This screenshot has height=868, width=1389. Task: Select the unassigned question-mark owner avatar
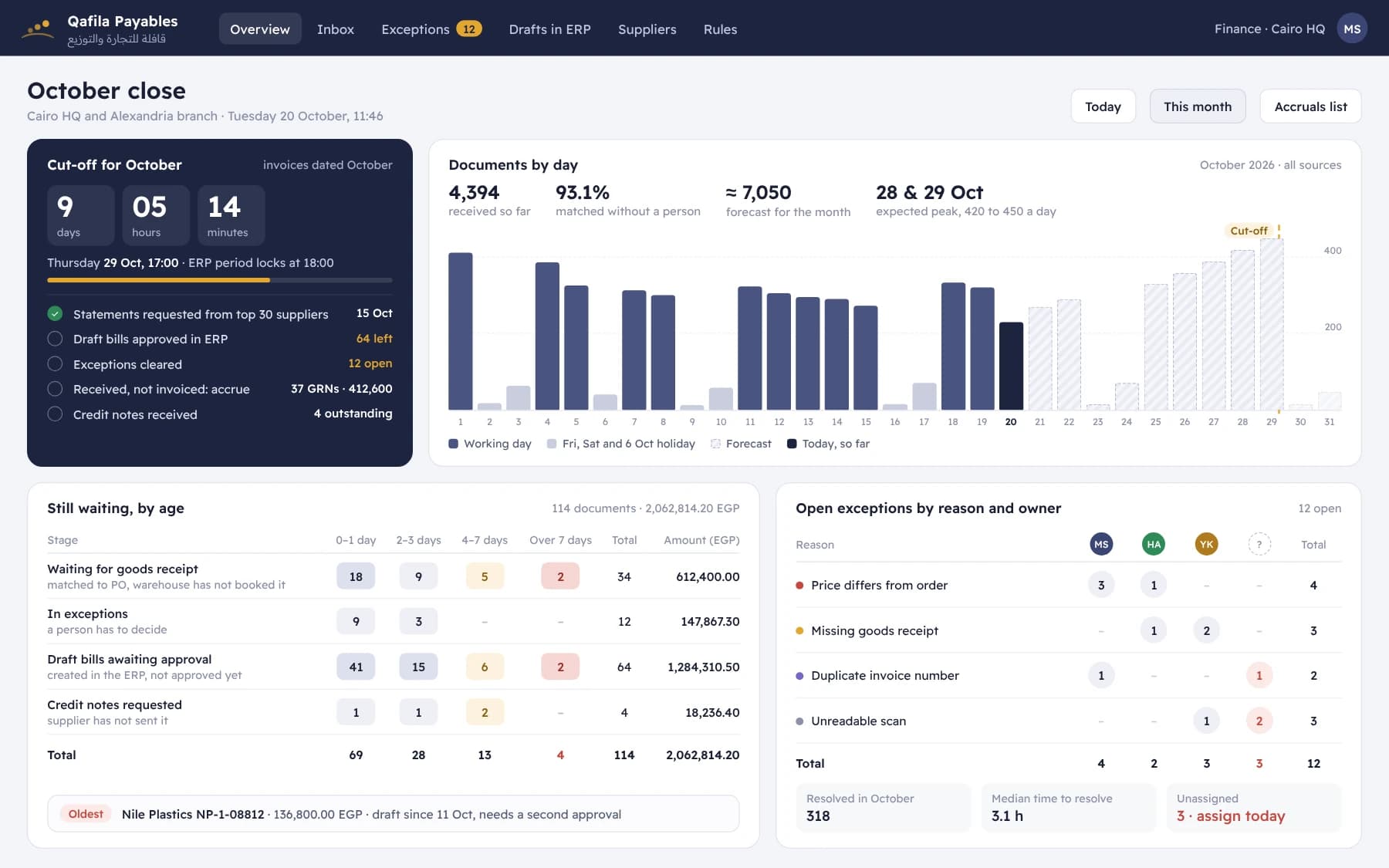pos(1259,544)
